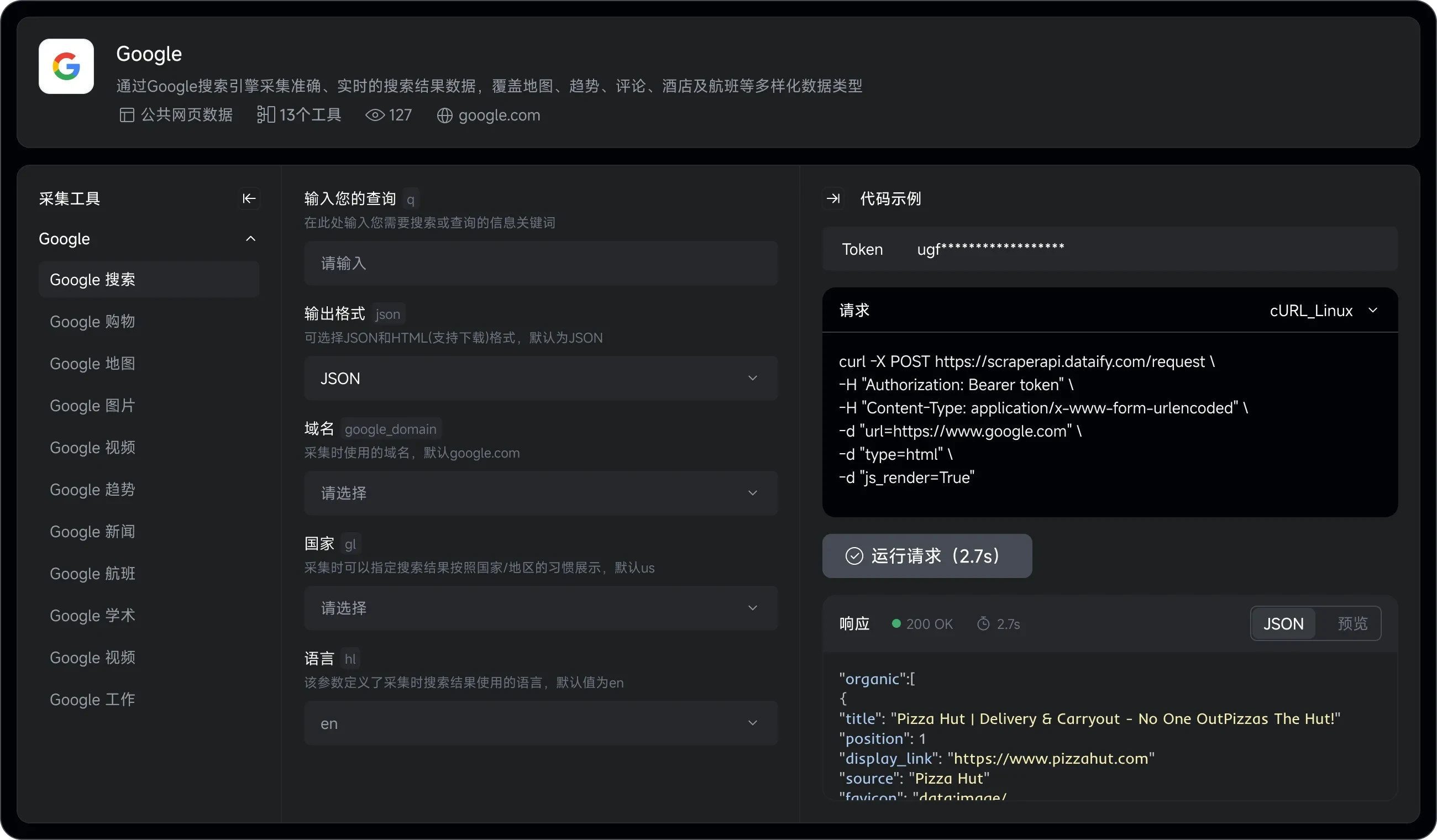This screenshot has height=840, width=1437.
Task: Select Google 购物 in the sidebar
Action: coord(92,321)
